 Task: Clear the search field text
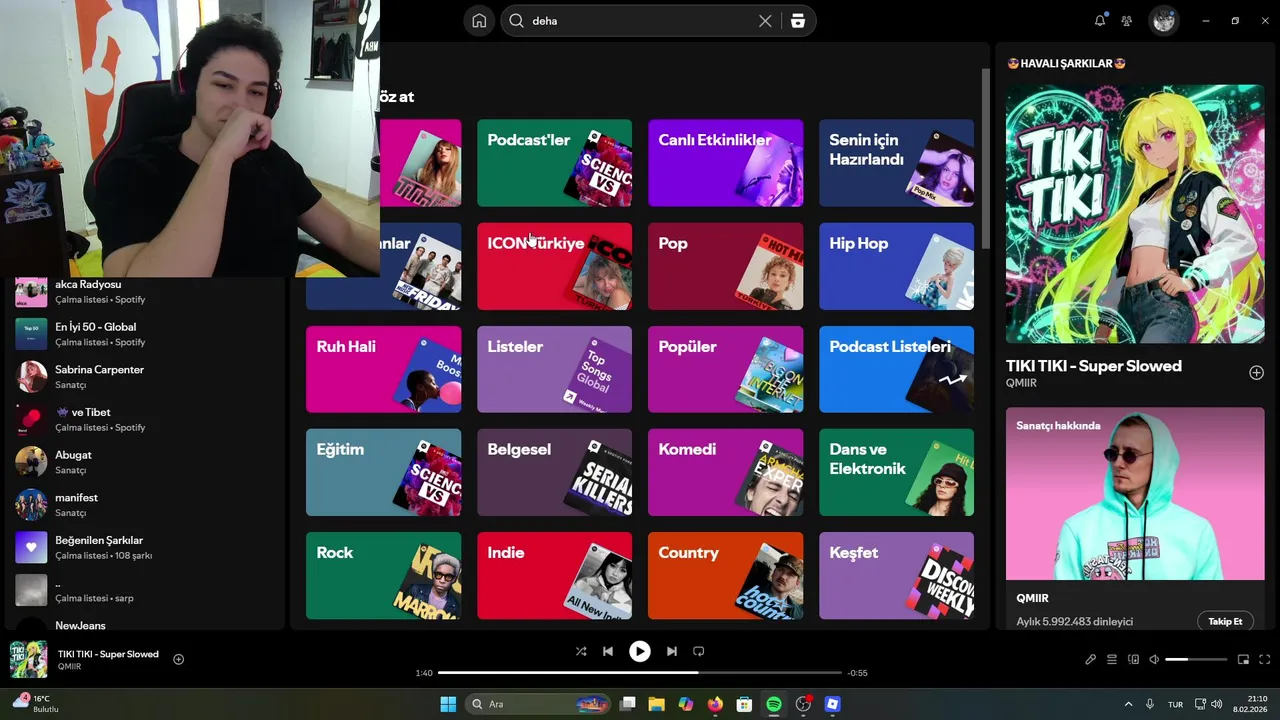pyautogui.click(x=765, y=21)
